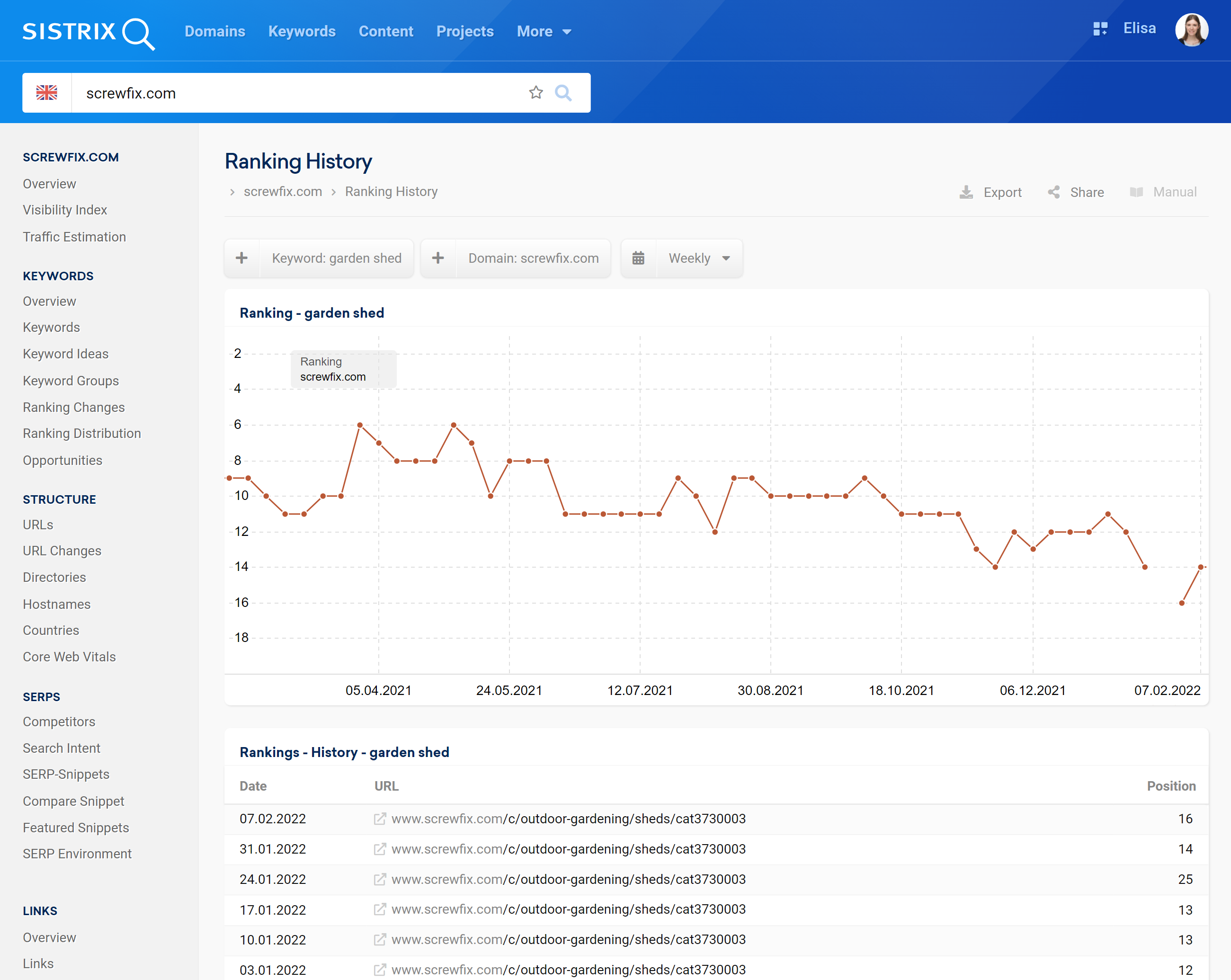Open Search Intent in sidebar
Image resolution: width=1231 pixels, height=980 pixels.
click(x=62, y=748)
